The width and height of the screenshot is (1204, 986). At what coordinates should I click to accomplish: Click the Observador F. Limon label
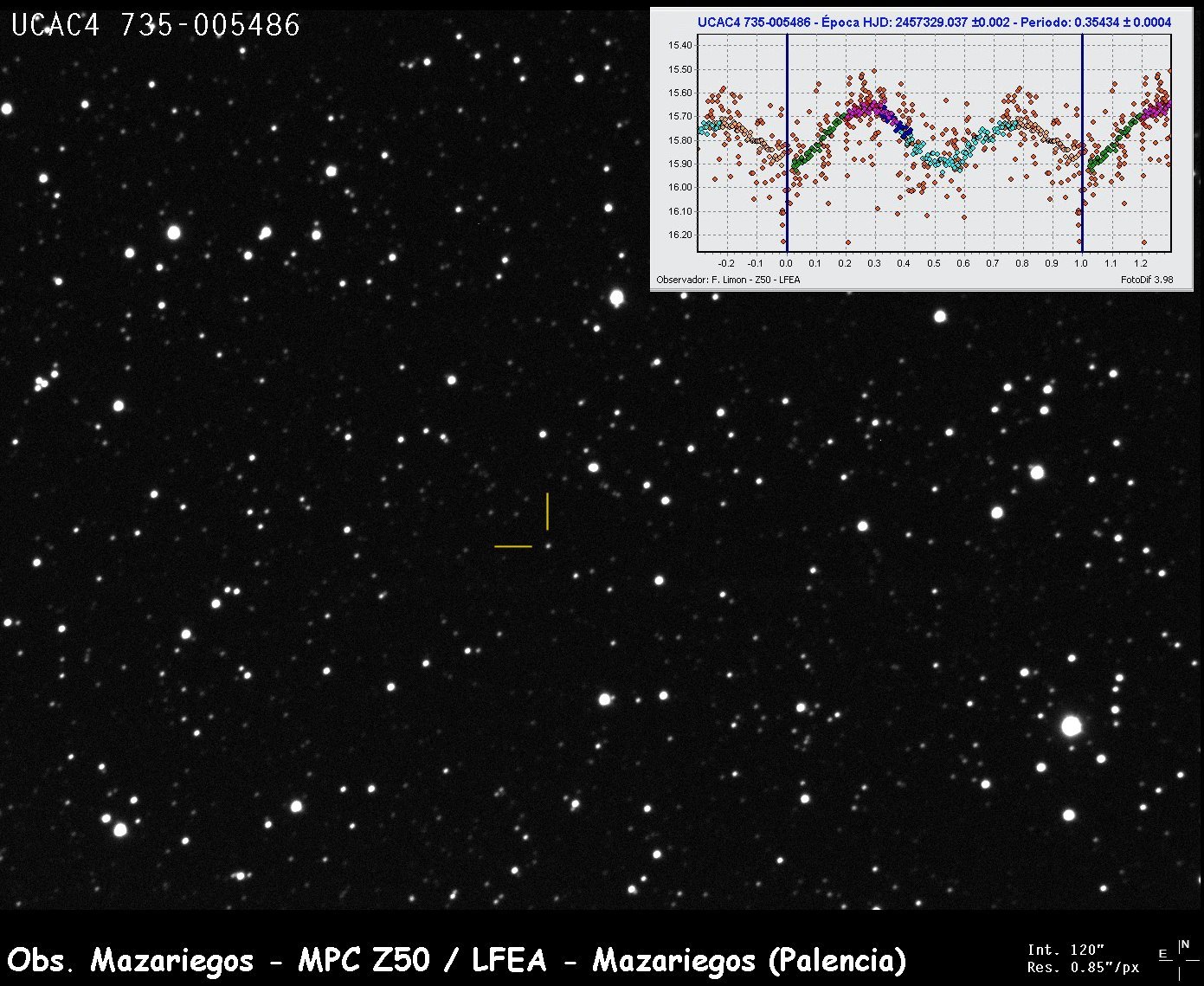click(728, 280)
